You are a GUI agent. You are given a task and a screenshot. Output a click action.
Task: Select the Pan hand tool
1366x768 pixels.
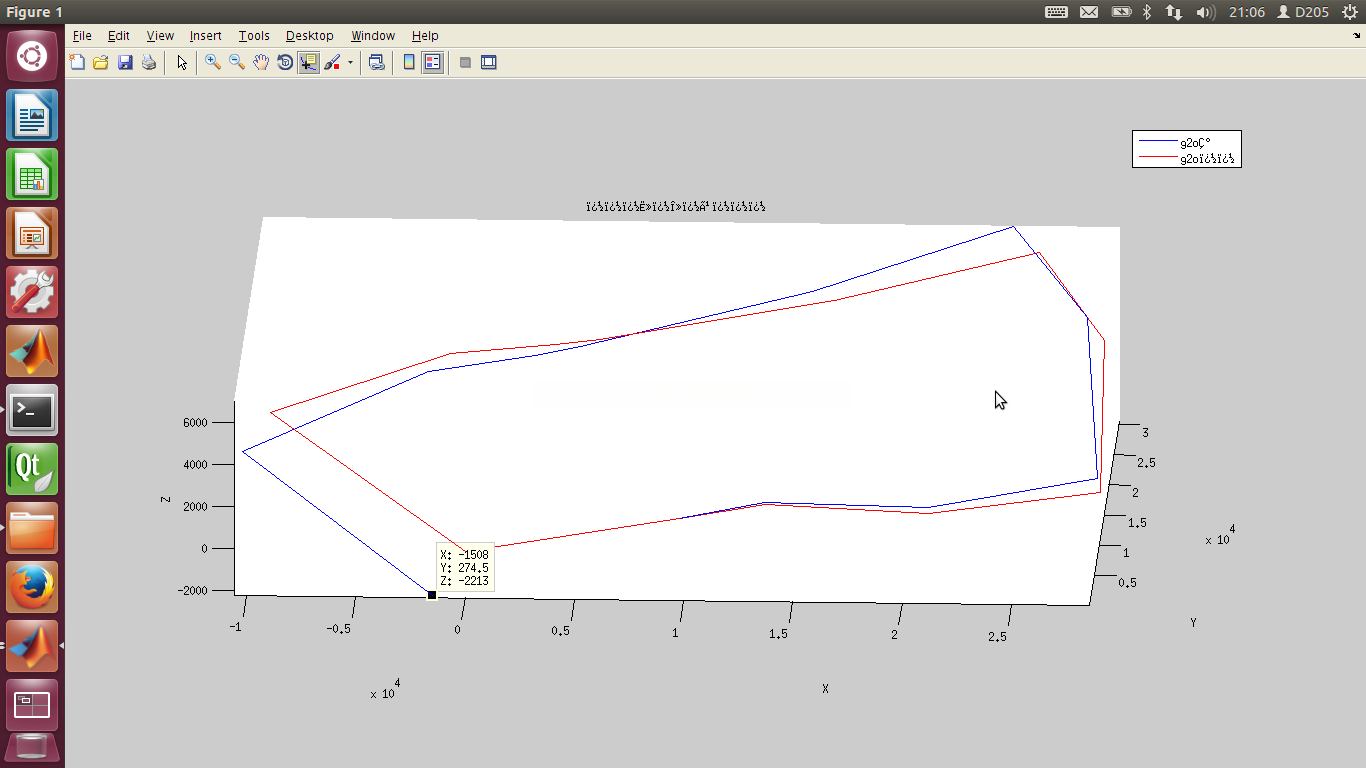261,62
